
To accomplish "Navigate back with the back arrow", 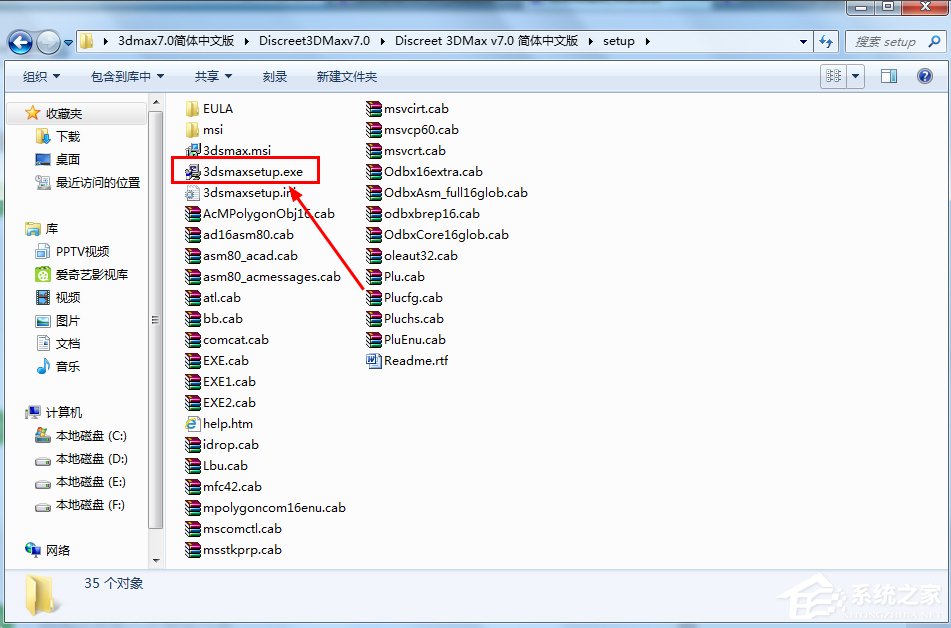I will (21, 41).
